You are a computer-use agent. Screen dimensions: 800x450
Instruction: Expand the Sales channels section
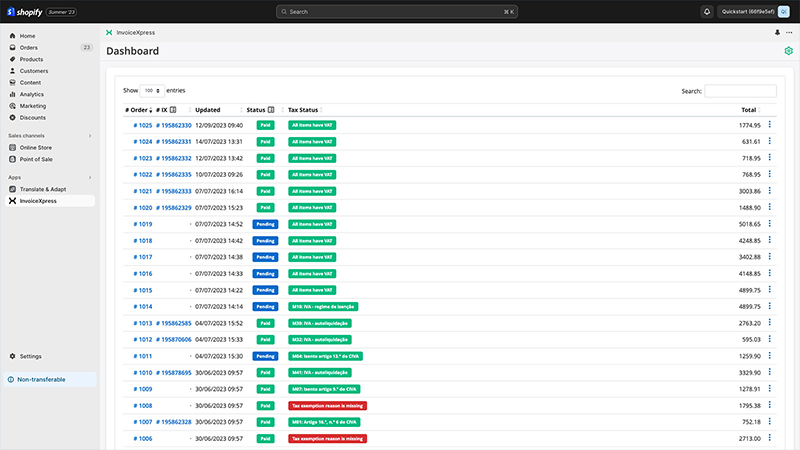[90, 136]
